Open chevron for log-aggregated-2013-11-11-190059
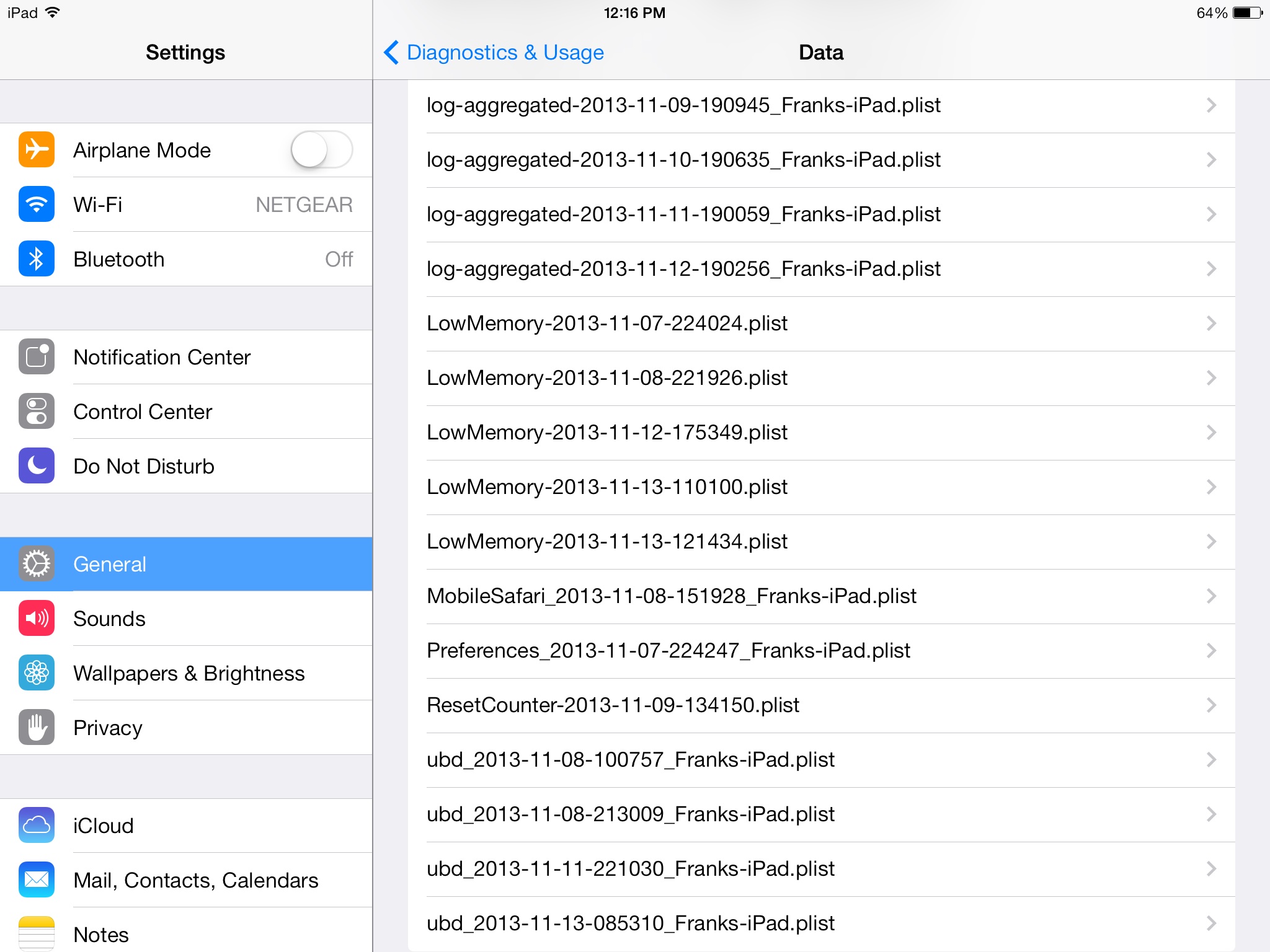 click(1211, 214)
